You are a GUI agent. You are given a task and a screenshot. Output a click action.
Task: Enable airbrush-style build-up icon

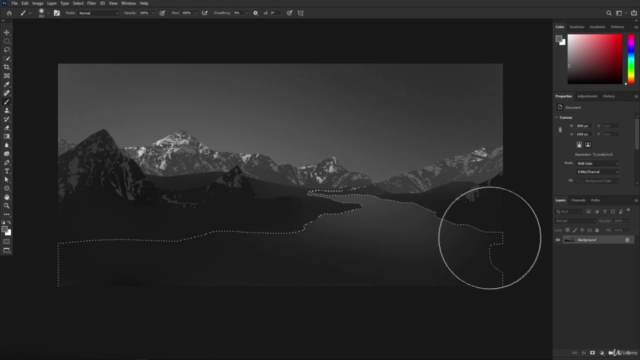204,13
